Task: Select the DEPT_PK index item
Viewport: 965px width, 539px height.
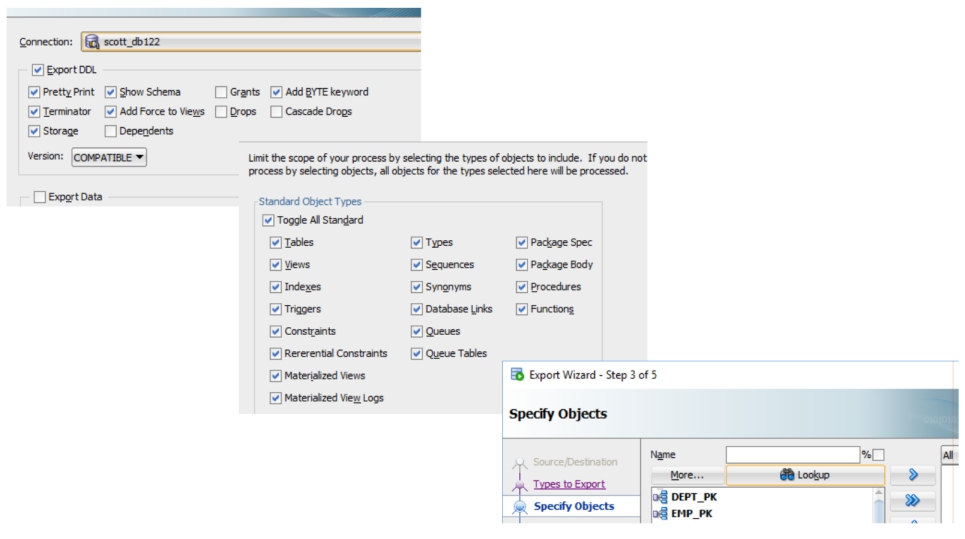Action: pos(696,496)
